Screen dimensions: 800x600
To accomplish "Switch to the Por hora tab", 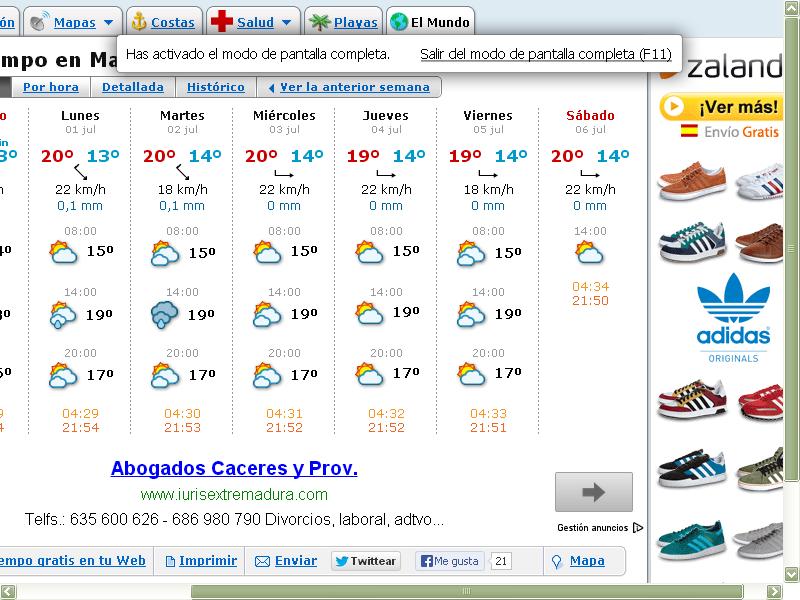I will pyautogui.click(x=50, y=87).
